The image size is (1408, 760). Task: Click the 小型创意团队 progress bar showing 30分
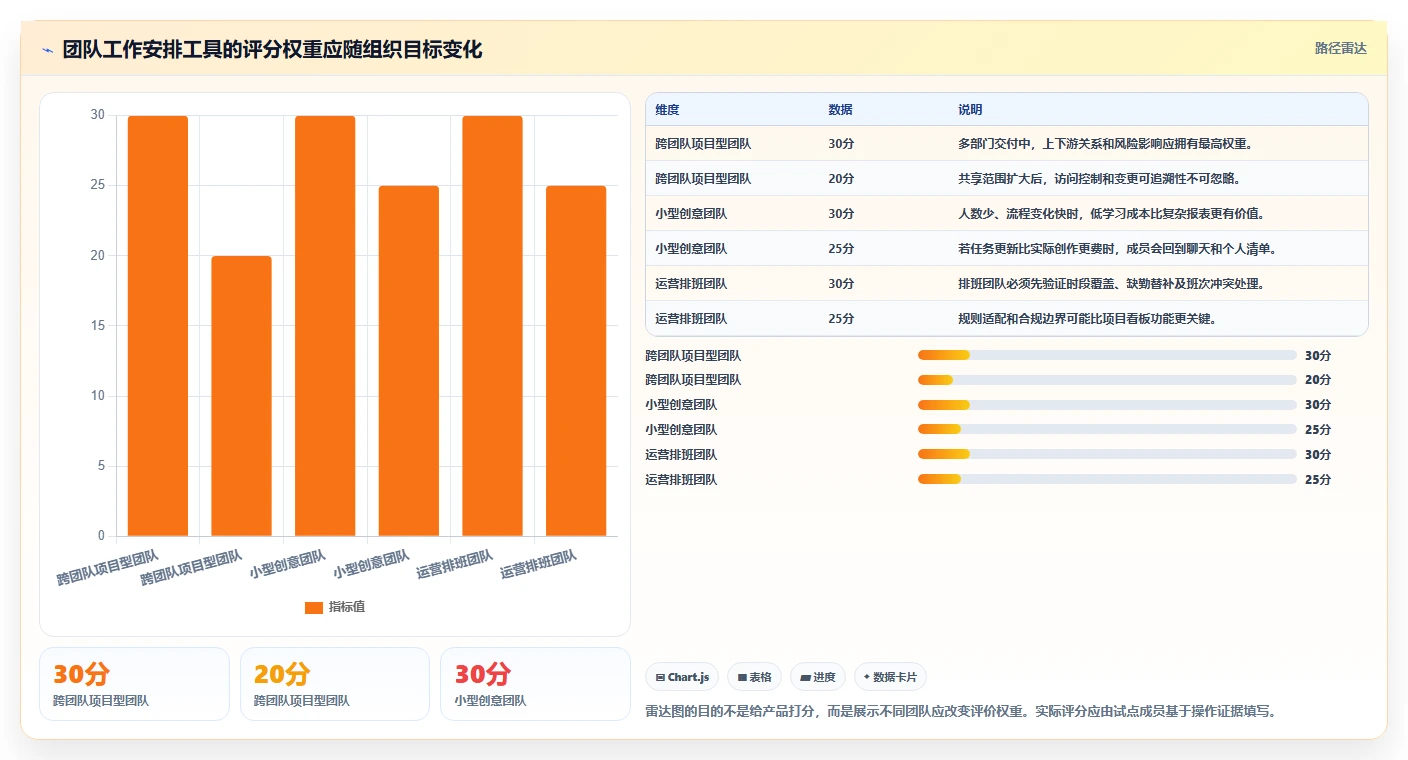1107,405
